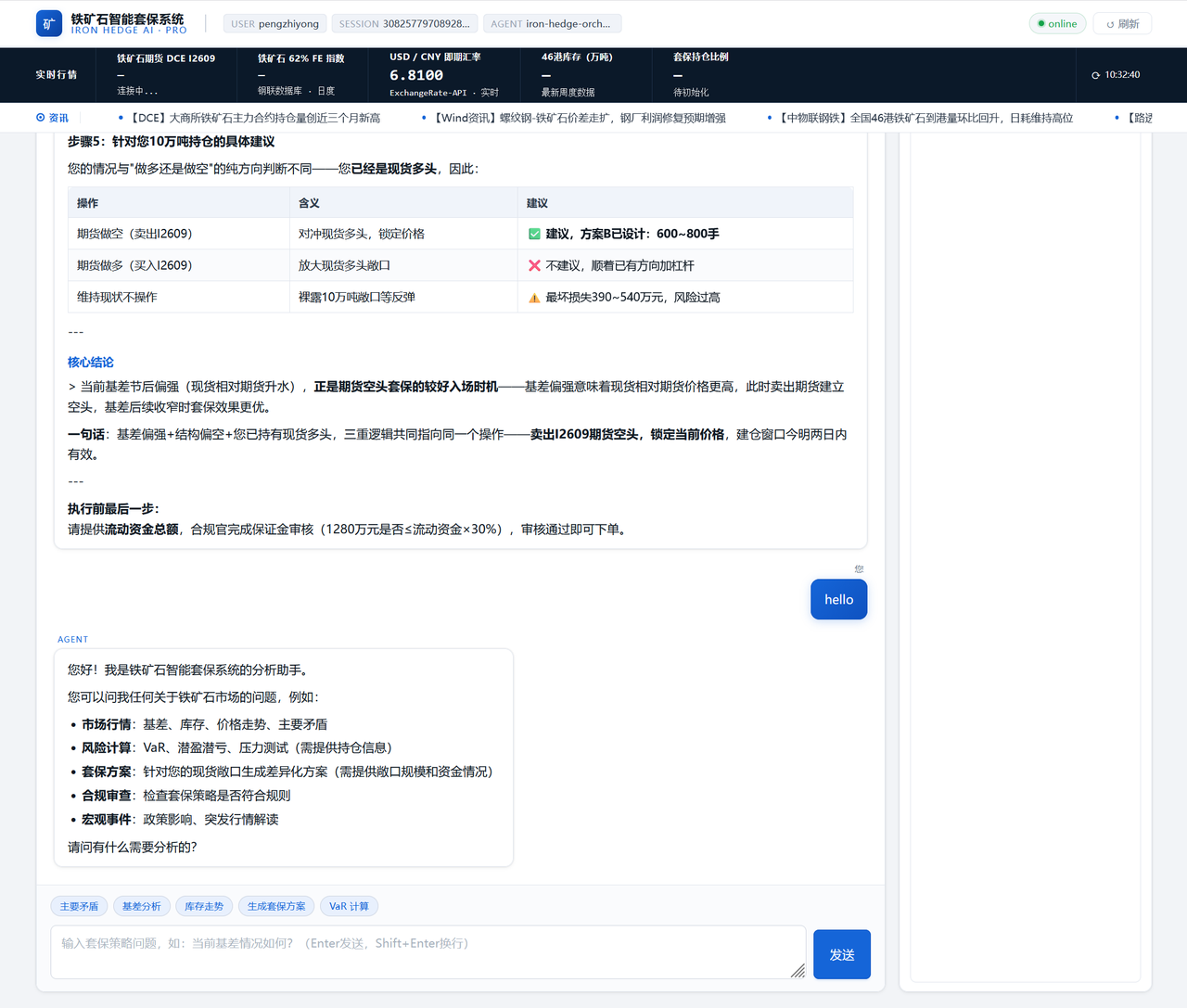Click the 合规审查 bullet item
Screen dimensions: 1187x1008
click(x=185, y=796)
